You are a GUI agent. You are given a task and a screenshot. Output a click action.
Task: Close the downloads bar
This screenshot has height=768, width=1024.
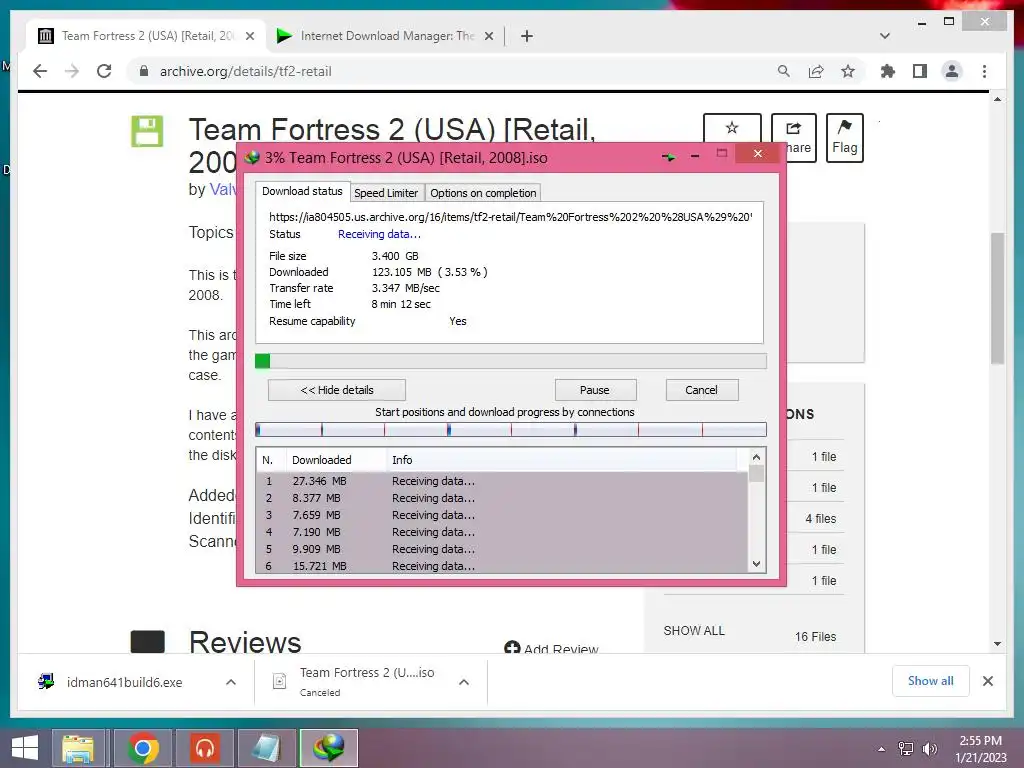pyautogui.click(x=987, y=681)
